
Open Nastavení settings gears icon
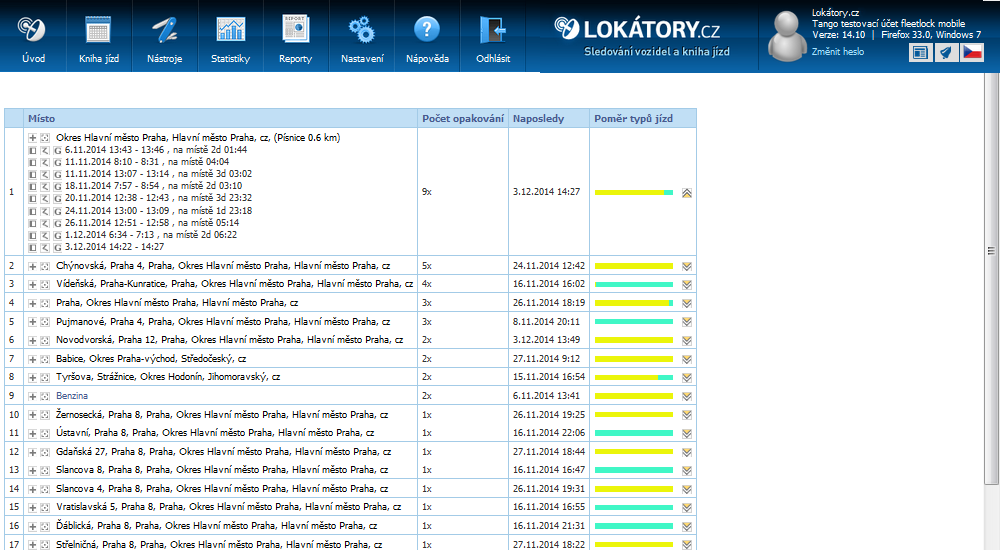[x=361, y=37]
